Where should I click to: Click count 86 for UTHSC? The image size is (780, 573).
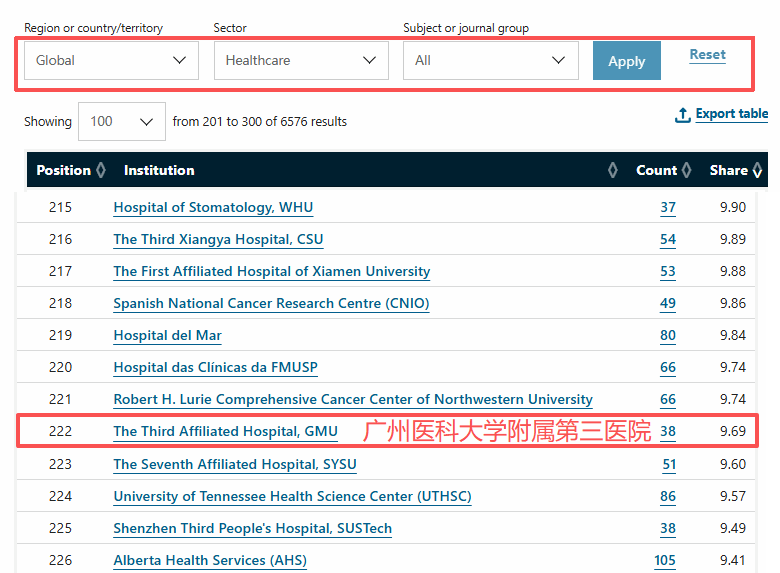[668, 496]
